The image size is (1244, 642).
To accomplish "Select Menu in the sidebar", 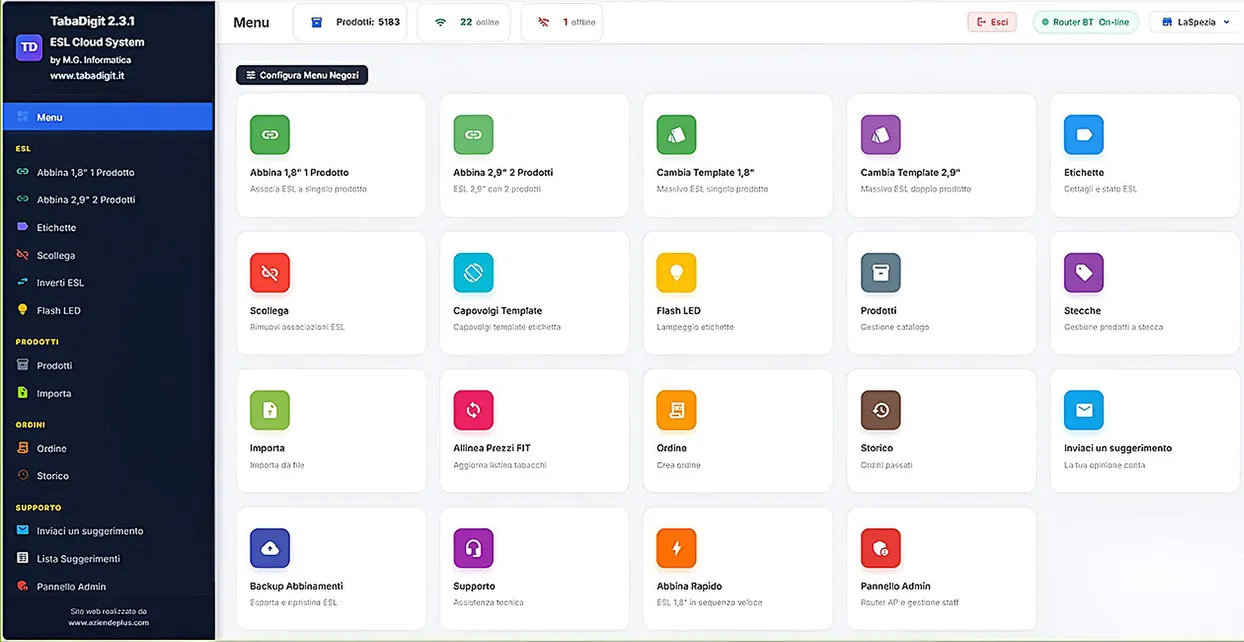I will click(x=107, y=117).
